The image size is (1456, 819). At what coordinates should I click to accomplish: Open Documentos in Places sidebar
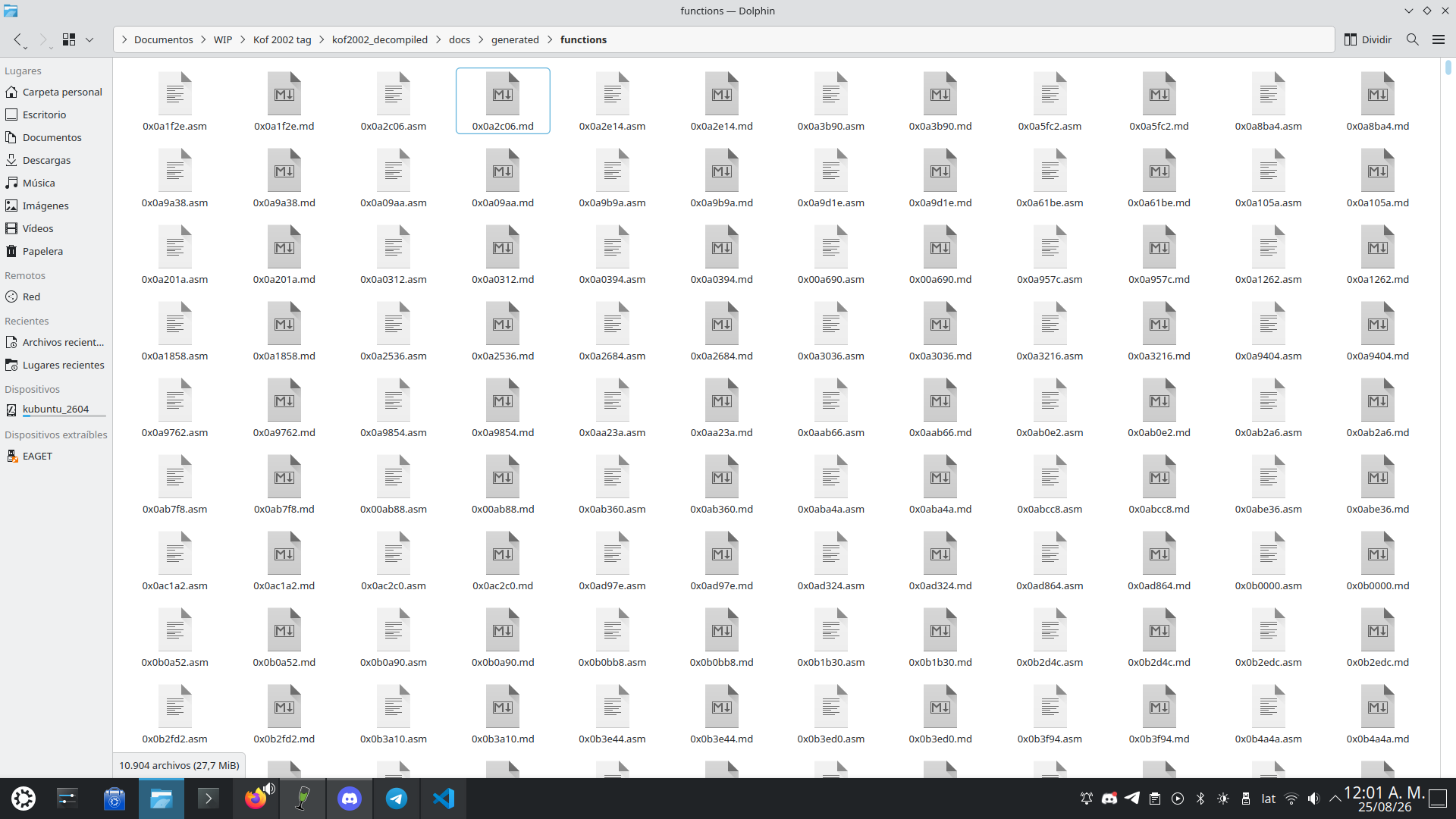coord(56,137)
